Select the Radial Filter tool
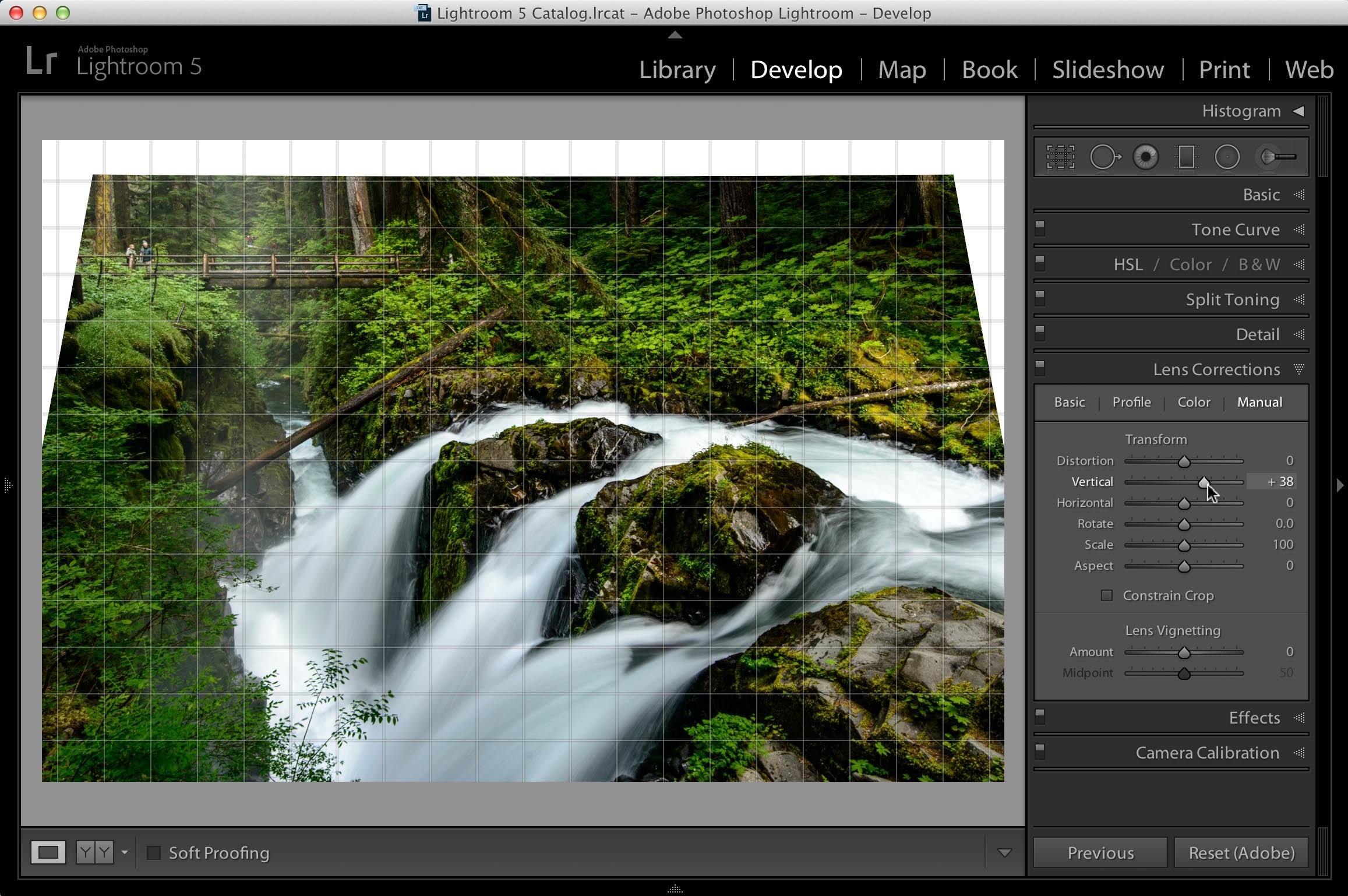 (x=1227, y=157)
